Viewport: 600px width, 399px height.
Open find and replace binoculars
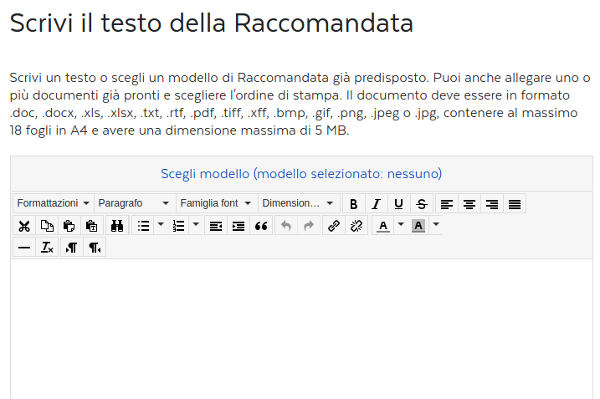coord(117,226)
